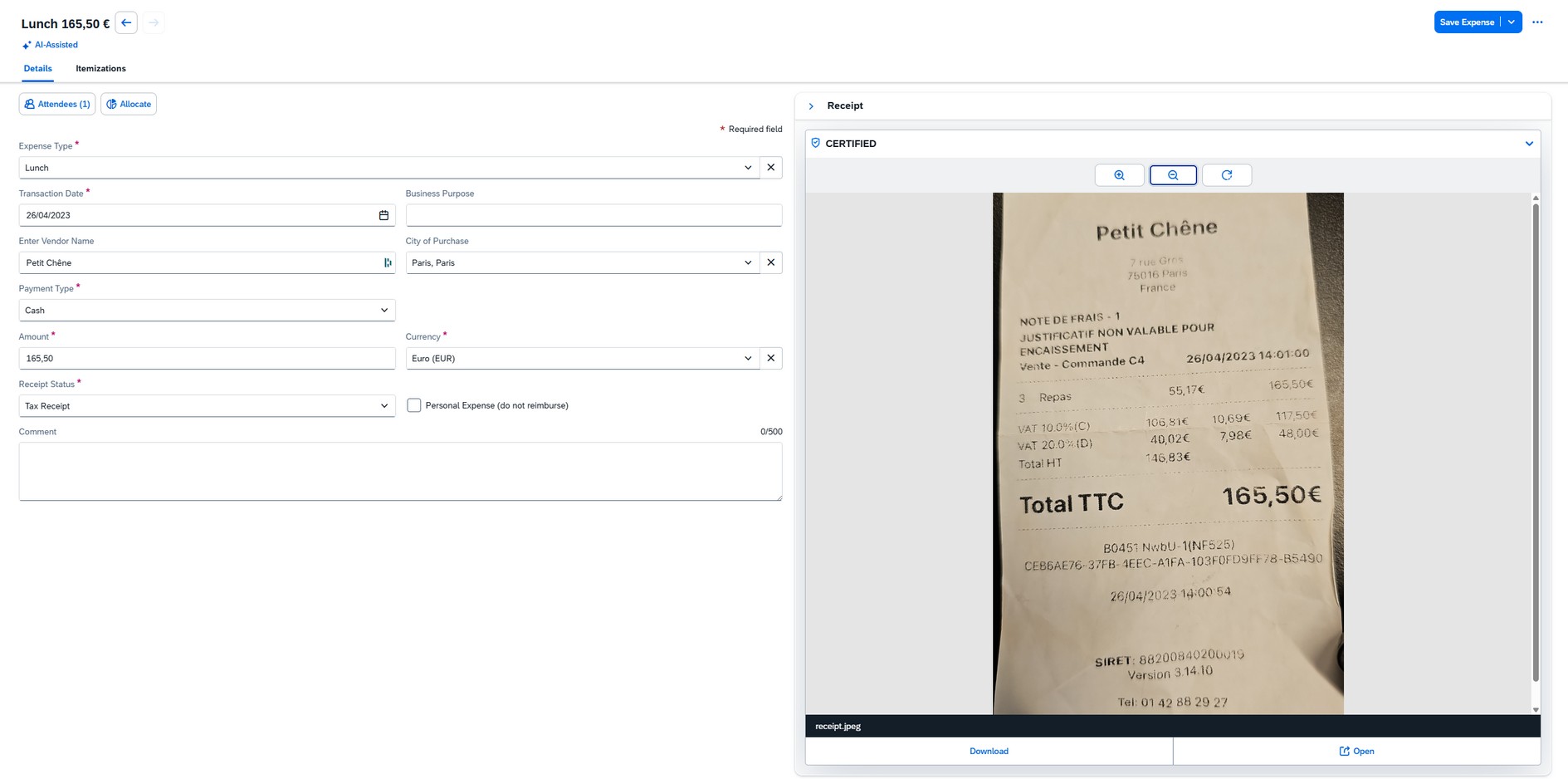Click the Business Purpose input field
The width and height of the screenshot is (1568, 779).
coord(593,215)
